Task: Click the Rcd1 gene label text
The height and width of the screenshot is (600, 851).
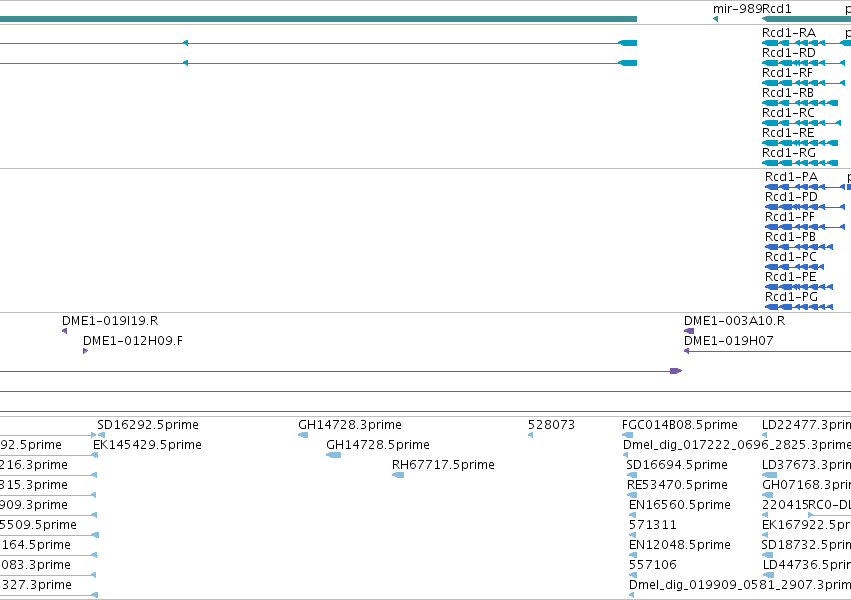Action: (x=777, y=9)
